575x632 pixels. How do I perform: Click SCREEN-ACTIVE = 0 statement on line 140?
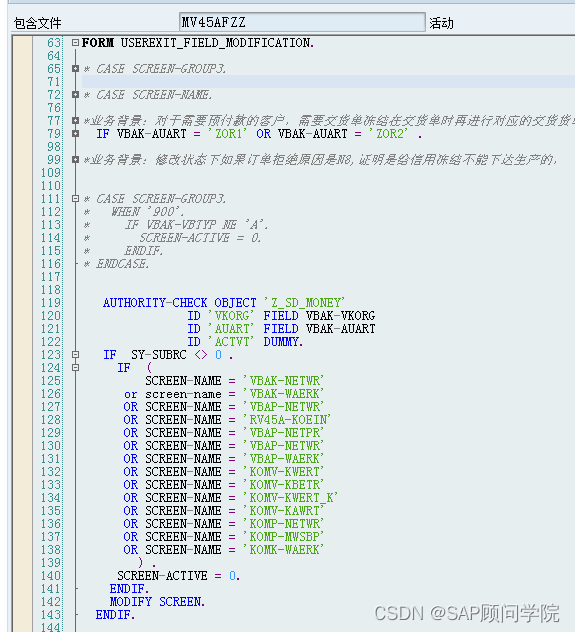(x=179, y=576)
